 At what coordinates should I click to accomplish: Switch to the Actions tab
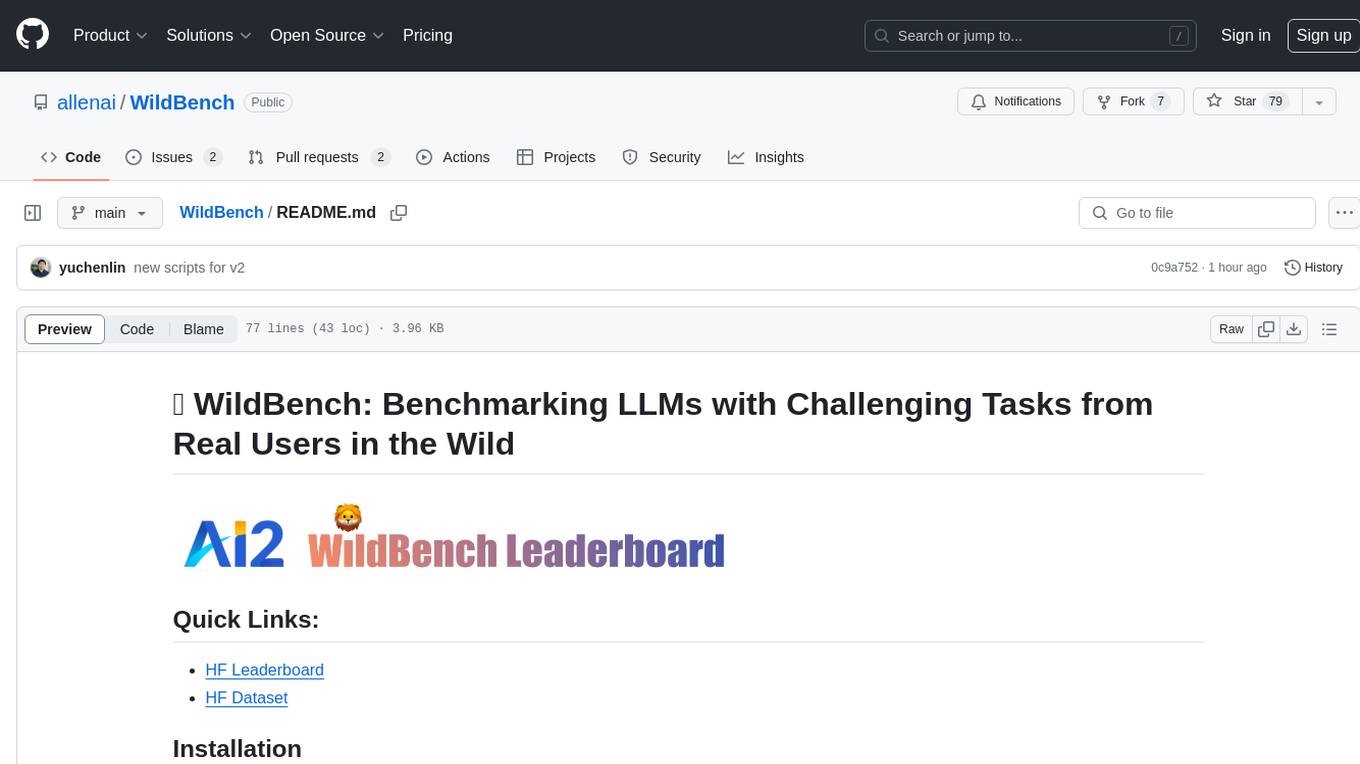point(453,157)
